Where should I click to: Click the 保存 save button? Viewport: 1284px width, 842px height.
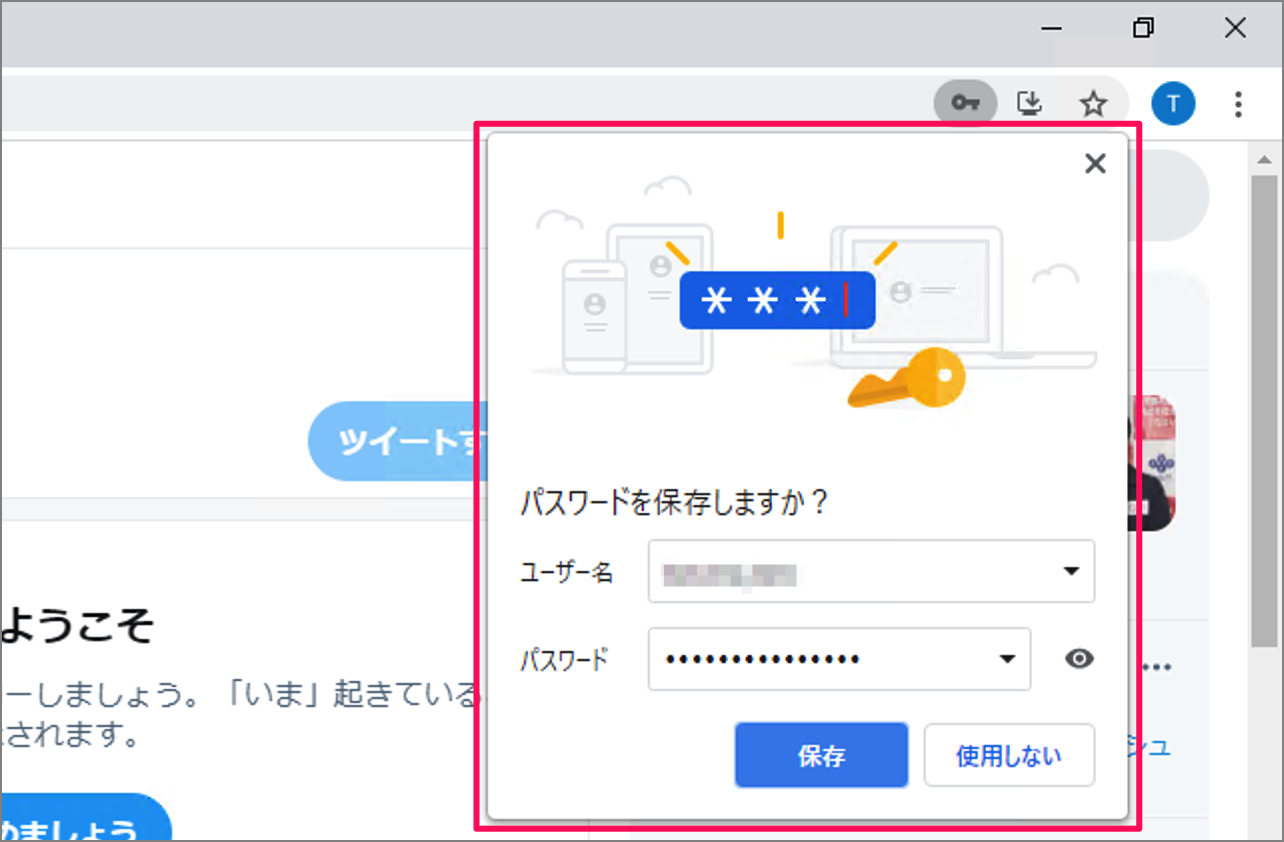[821, 755]
